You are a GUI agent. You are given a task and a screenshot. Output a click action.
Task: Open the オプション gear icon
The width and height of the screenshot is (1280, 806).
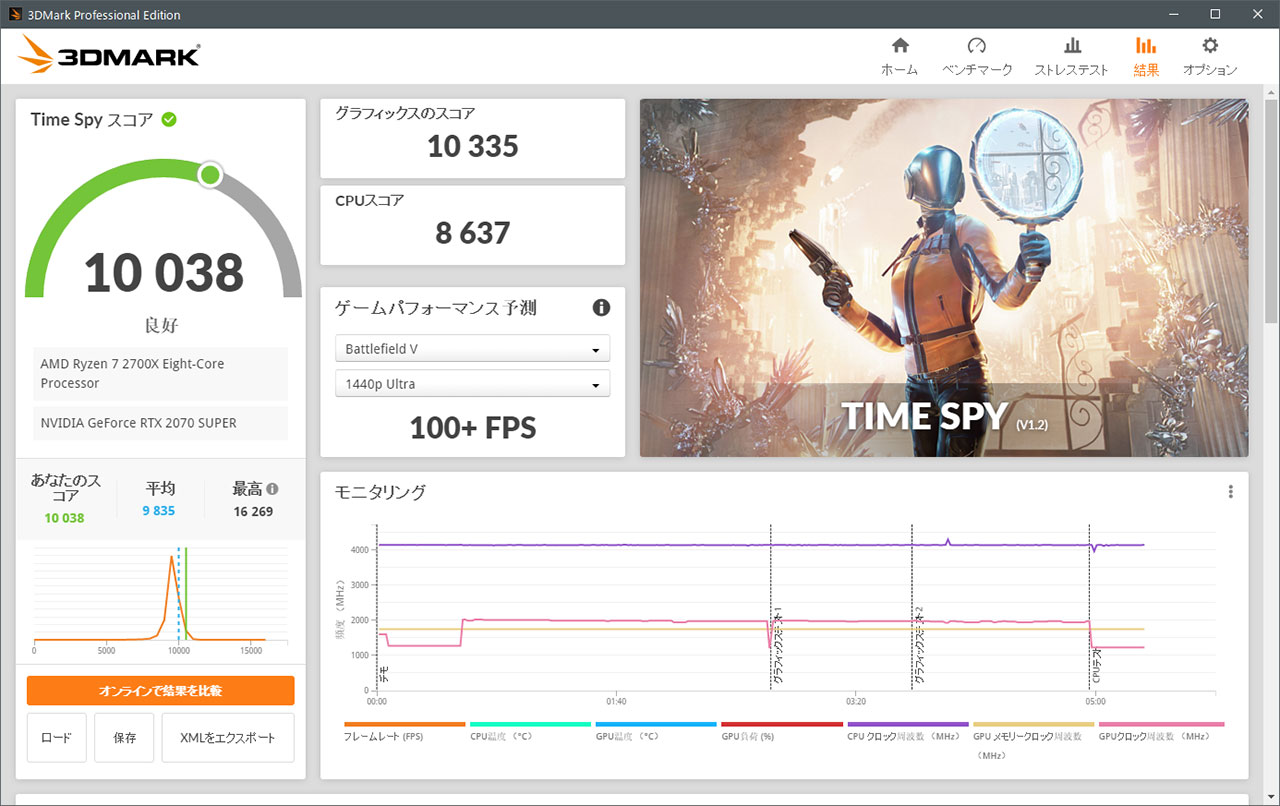1210,46
